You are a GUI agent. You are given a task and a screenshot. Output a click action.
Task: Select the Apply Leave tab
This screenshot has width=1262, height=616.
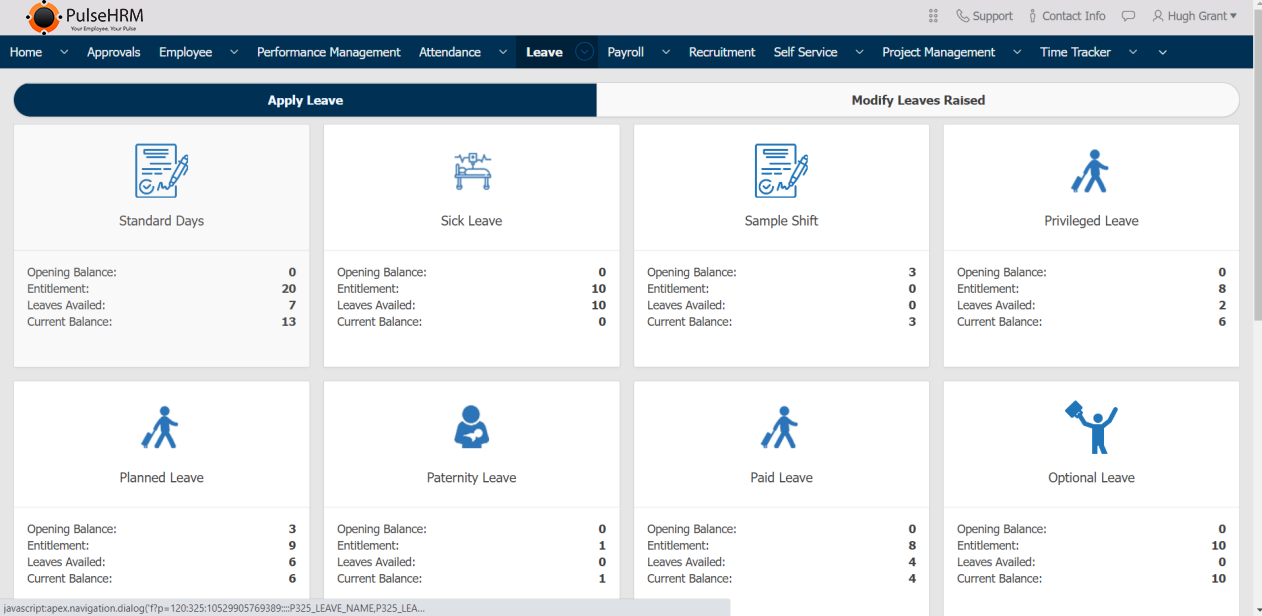point(305,100)
